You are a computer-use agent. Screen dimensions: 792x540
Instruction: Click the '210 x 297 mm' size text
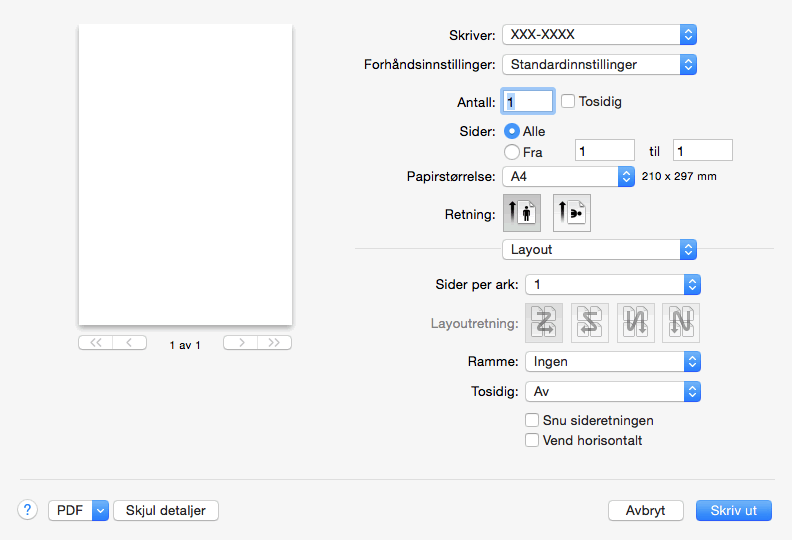(679, 176)
